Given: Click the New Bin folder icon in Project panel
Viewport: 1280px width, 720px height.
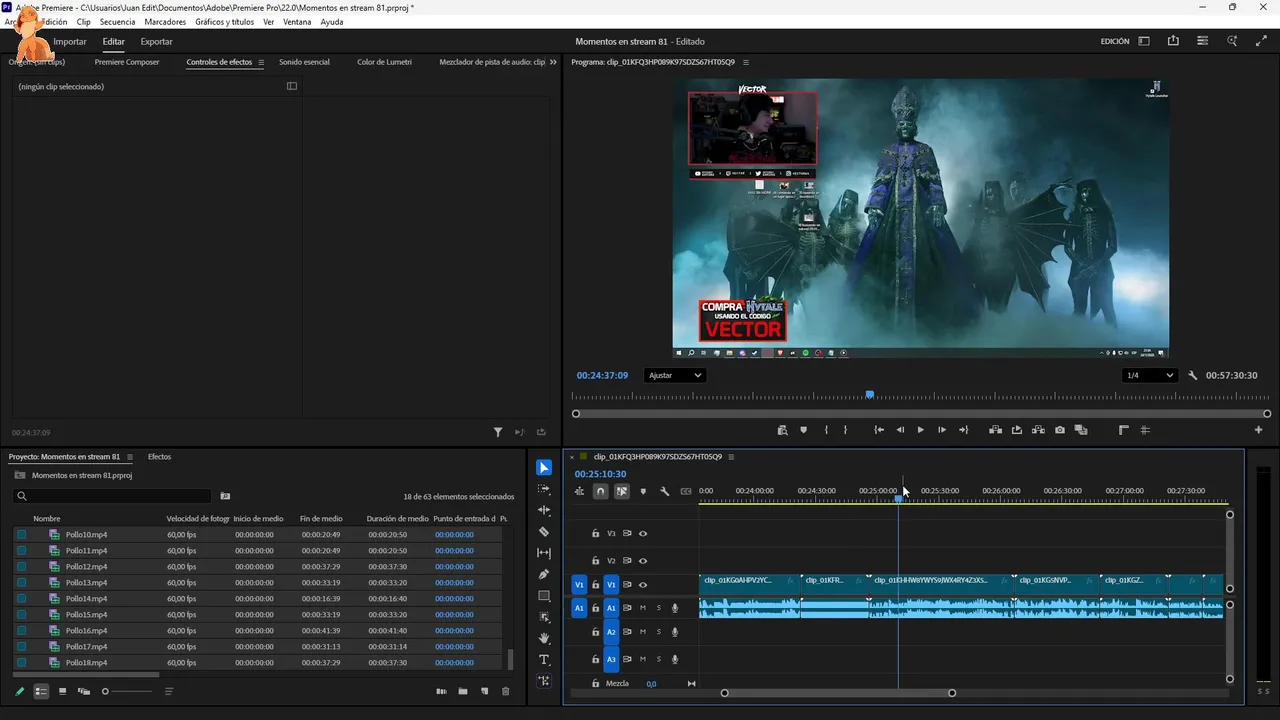Looking at the screenshot, I should tap(463, 691).
